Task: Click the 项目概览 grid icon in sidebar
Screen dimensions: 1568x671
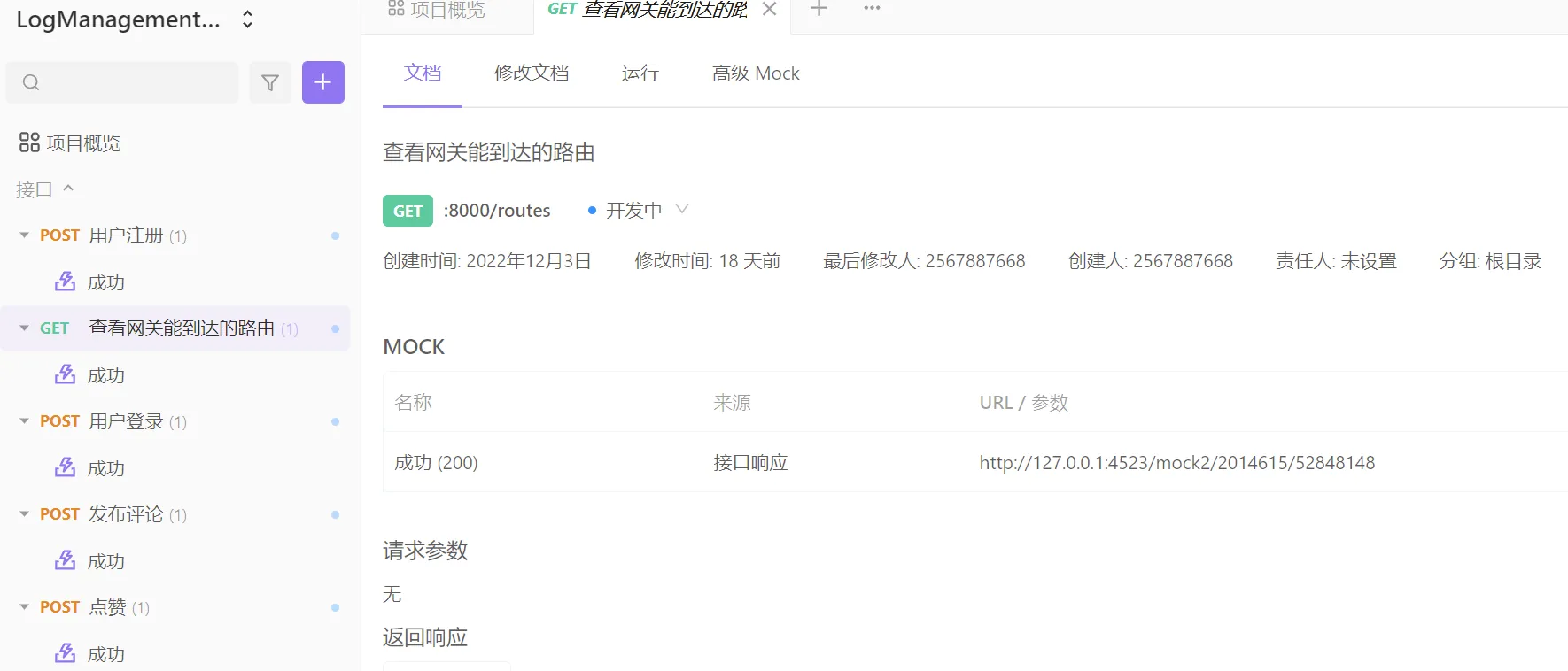Action: point(29,143)
